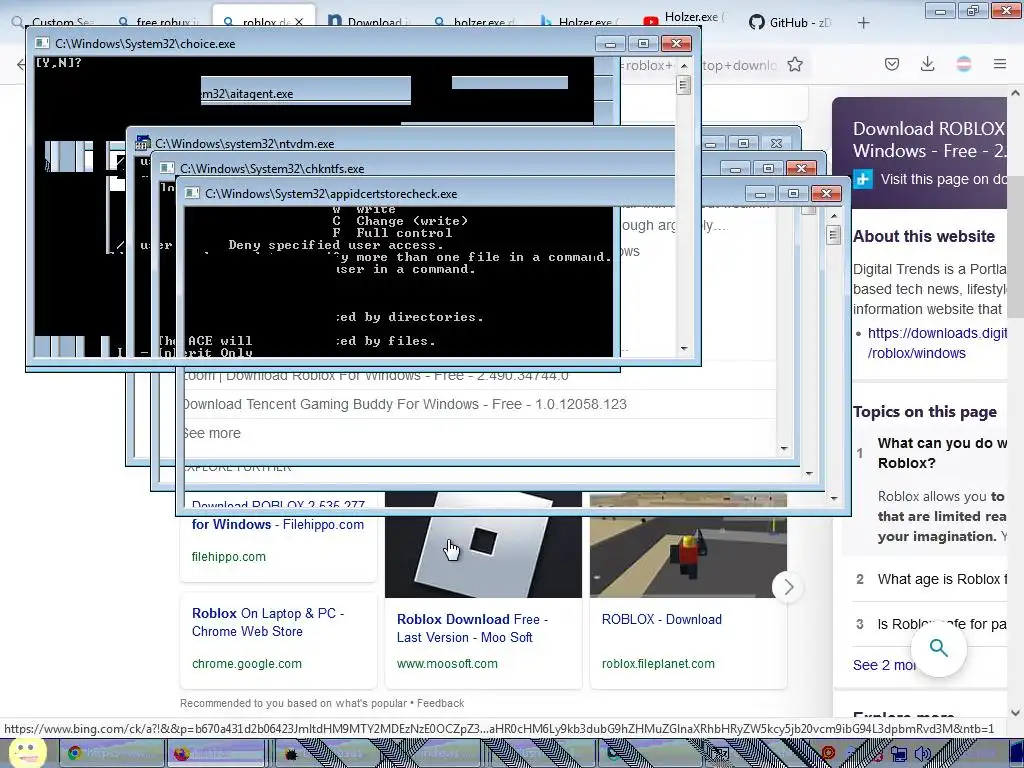The height and width of the screenshot is (768, 1024).
Task: Switch to the Bing Holzer.exe tab
Action: coord(581,22)
